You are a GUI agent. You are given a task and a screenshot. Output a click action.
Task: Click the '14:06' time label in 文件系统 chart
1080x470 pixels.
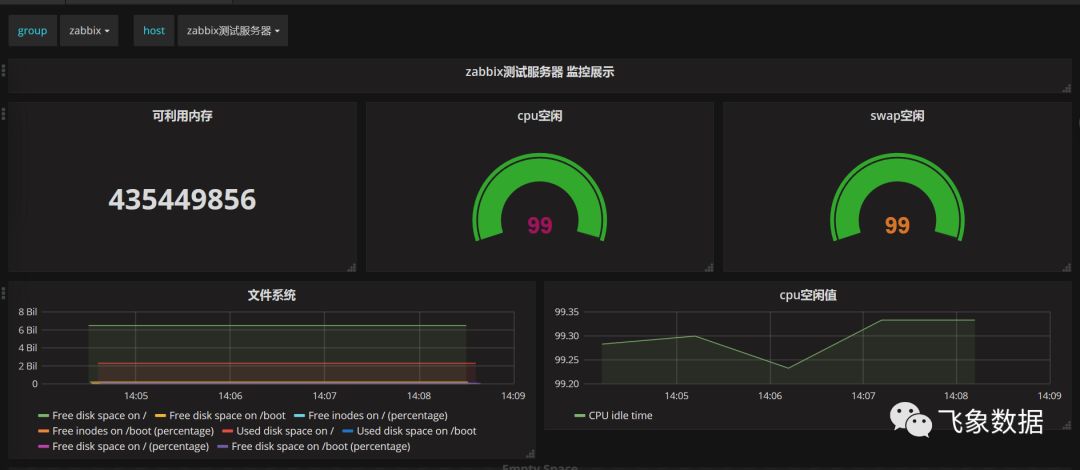pyautogui.click(x=230, y=396)
